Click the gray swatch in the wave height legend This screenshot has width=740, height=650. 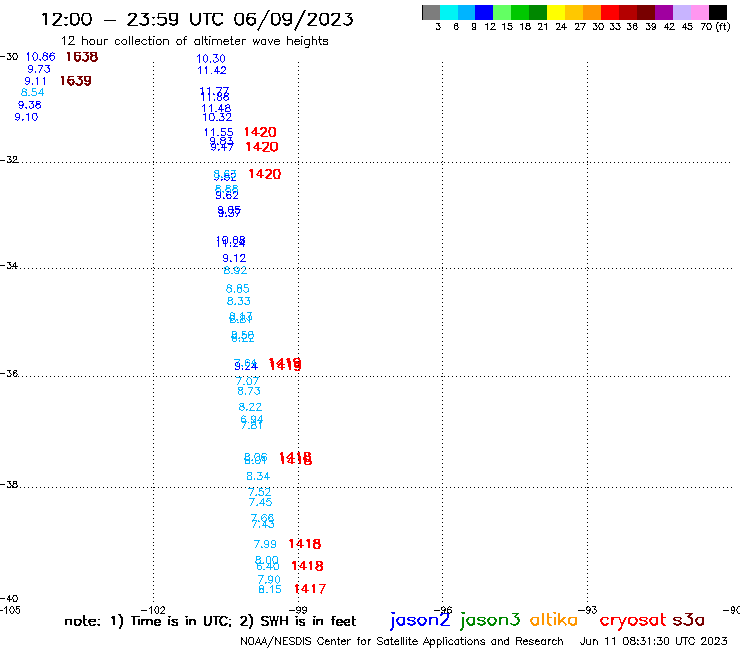(x=431, y=13)
